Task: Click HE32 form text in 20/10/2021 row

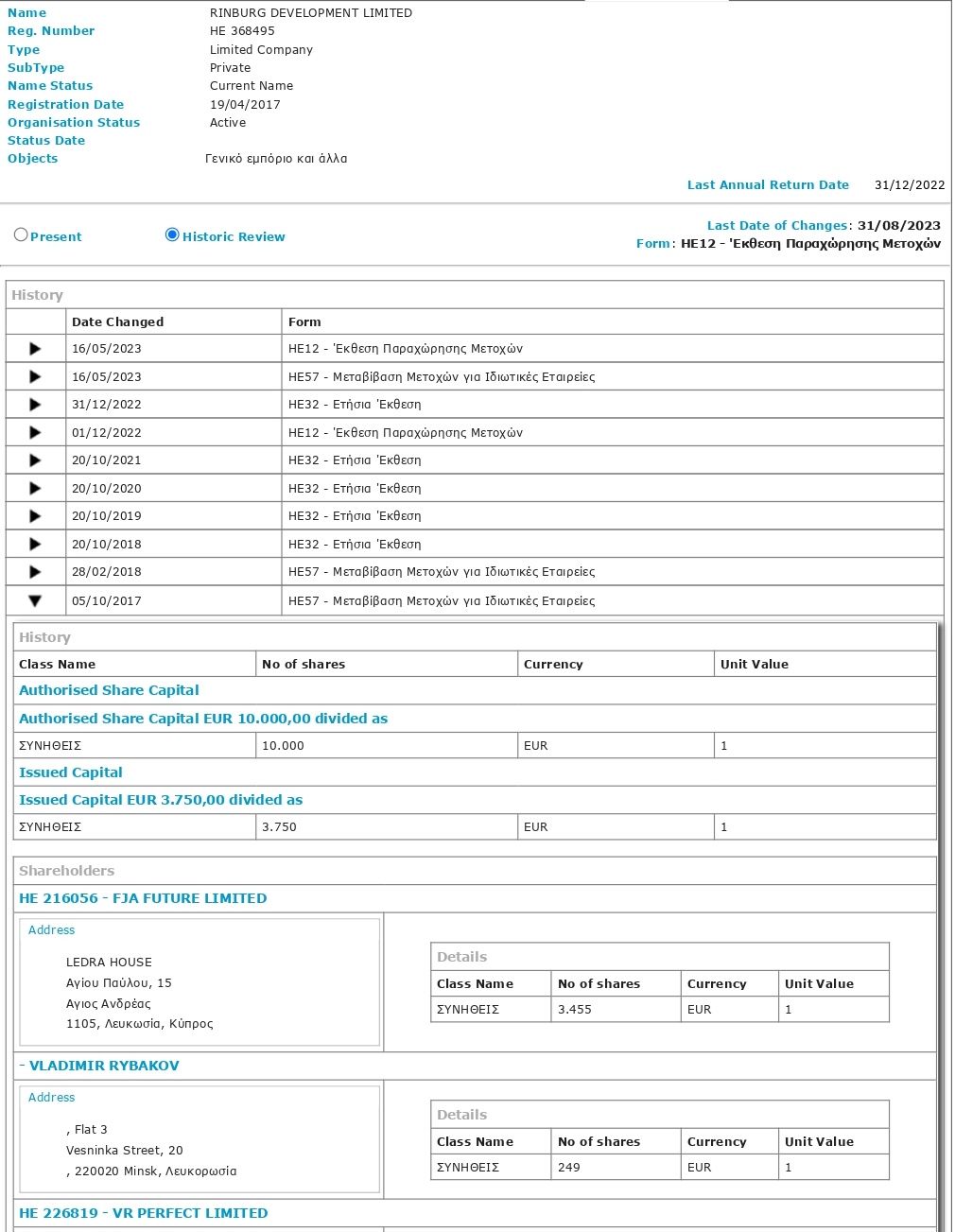Action: pos(355,460)
